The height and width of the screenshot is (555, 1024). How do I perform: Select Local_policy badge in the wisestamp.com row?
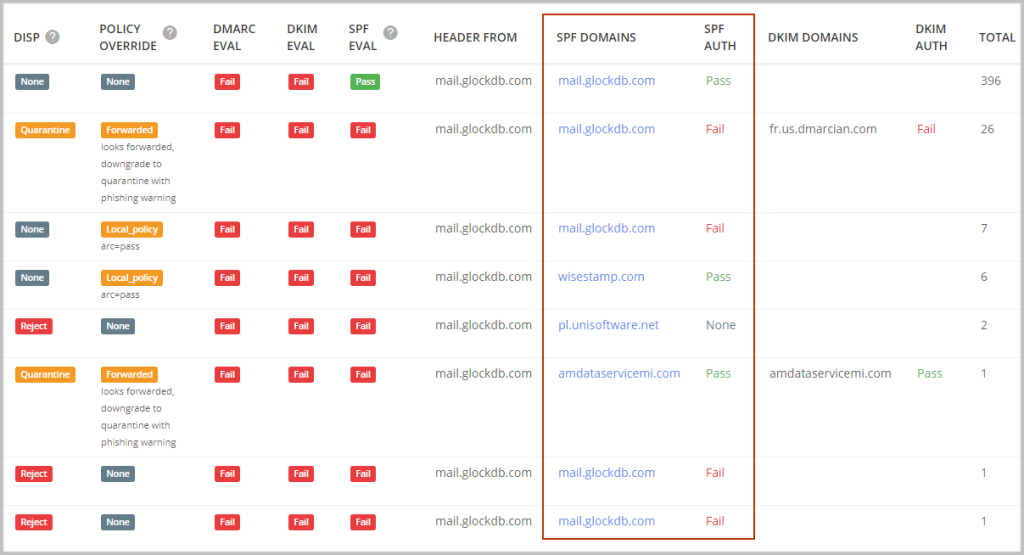pos(131,278)
